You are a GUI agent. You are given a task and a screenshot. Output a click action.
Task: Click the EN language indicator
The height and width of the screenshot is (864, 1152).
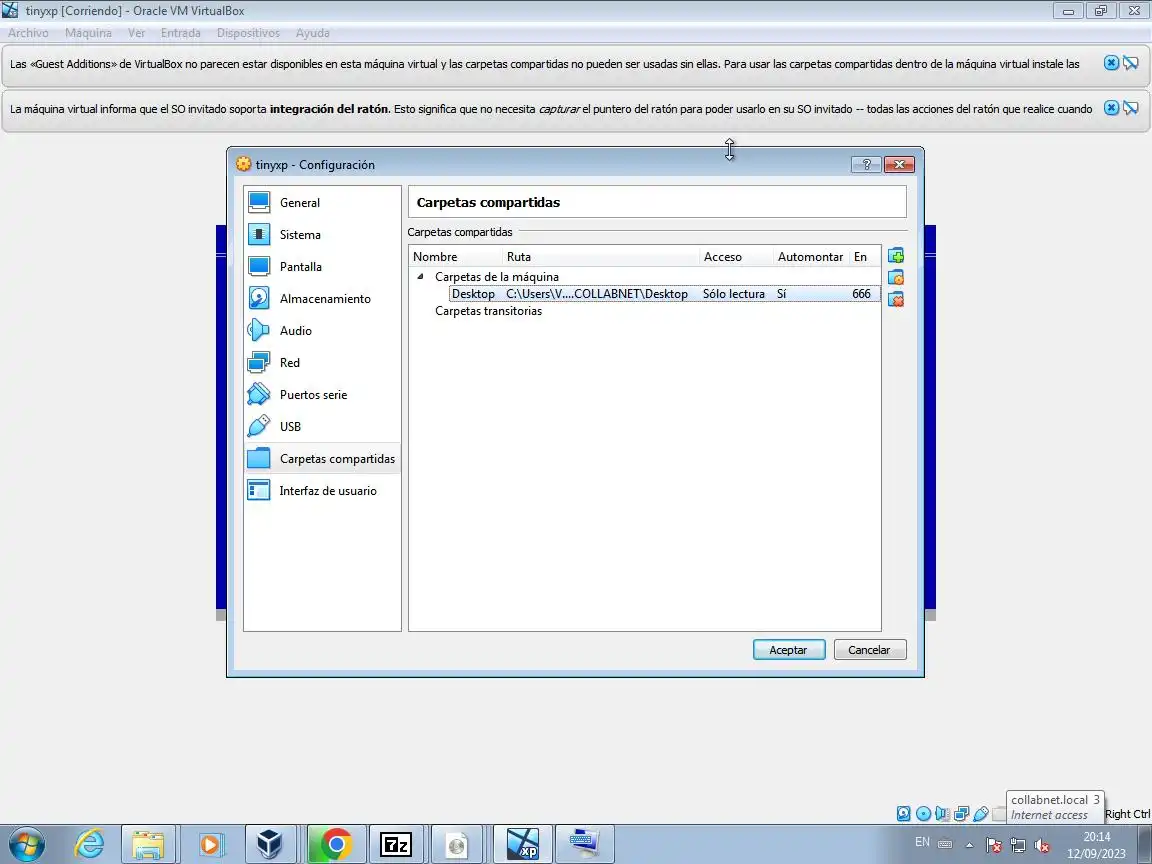coord(922,842)
